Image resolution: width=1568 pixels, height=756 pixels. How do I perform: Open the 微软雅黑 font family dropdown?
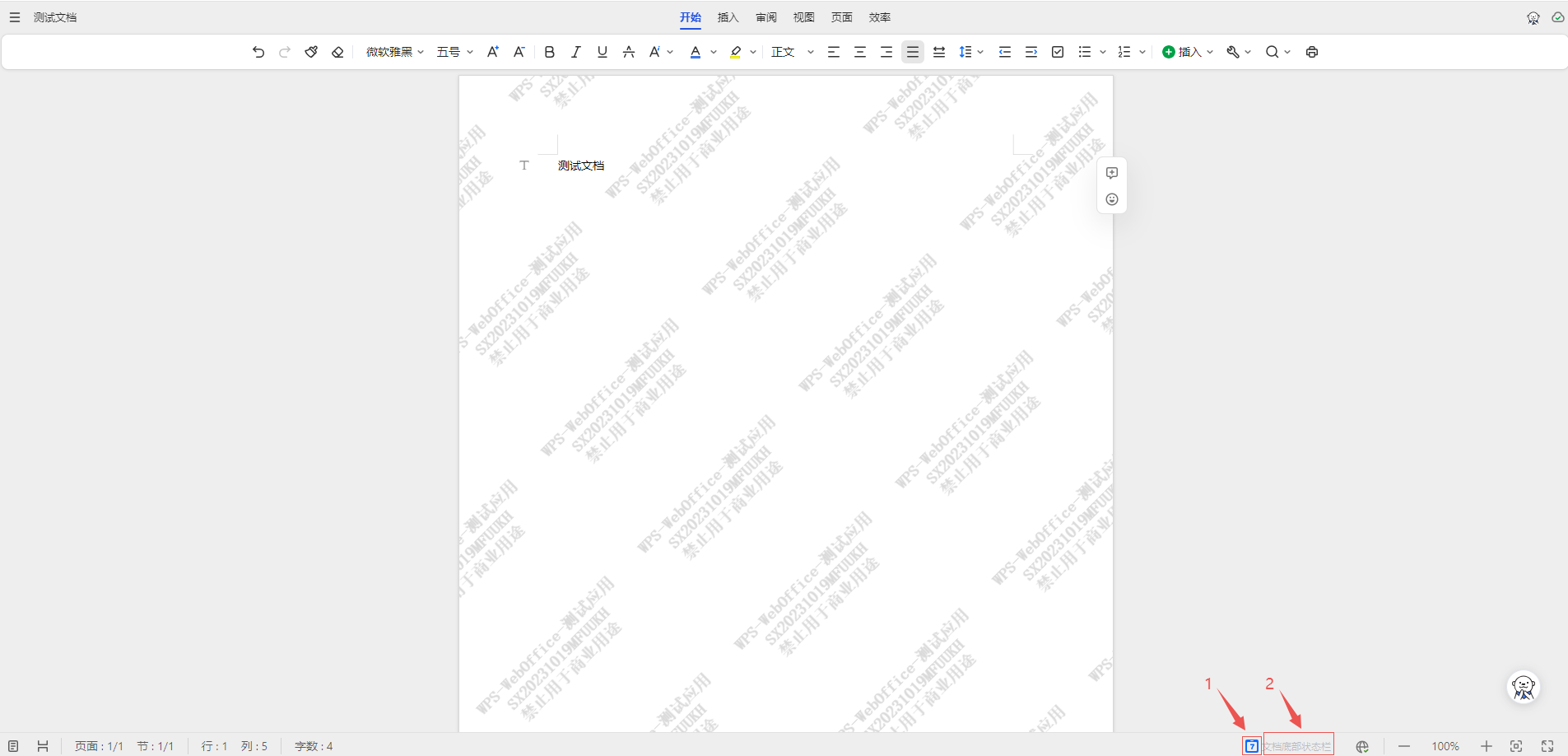[x=395, y=52]
